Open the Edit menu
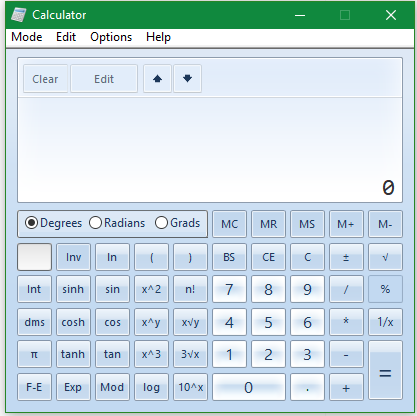The width and height of the screenshot is (417, 416). pyautogui.click(x=66, y=37)
